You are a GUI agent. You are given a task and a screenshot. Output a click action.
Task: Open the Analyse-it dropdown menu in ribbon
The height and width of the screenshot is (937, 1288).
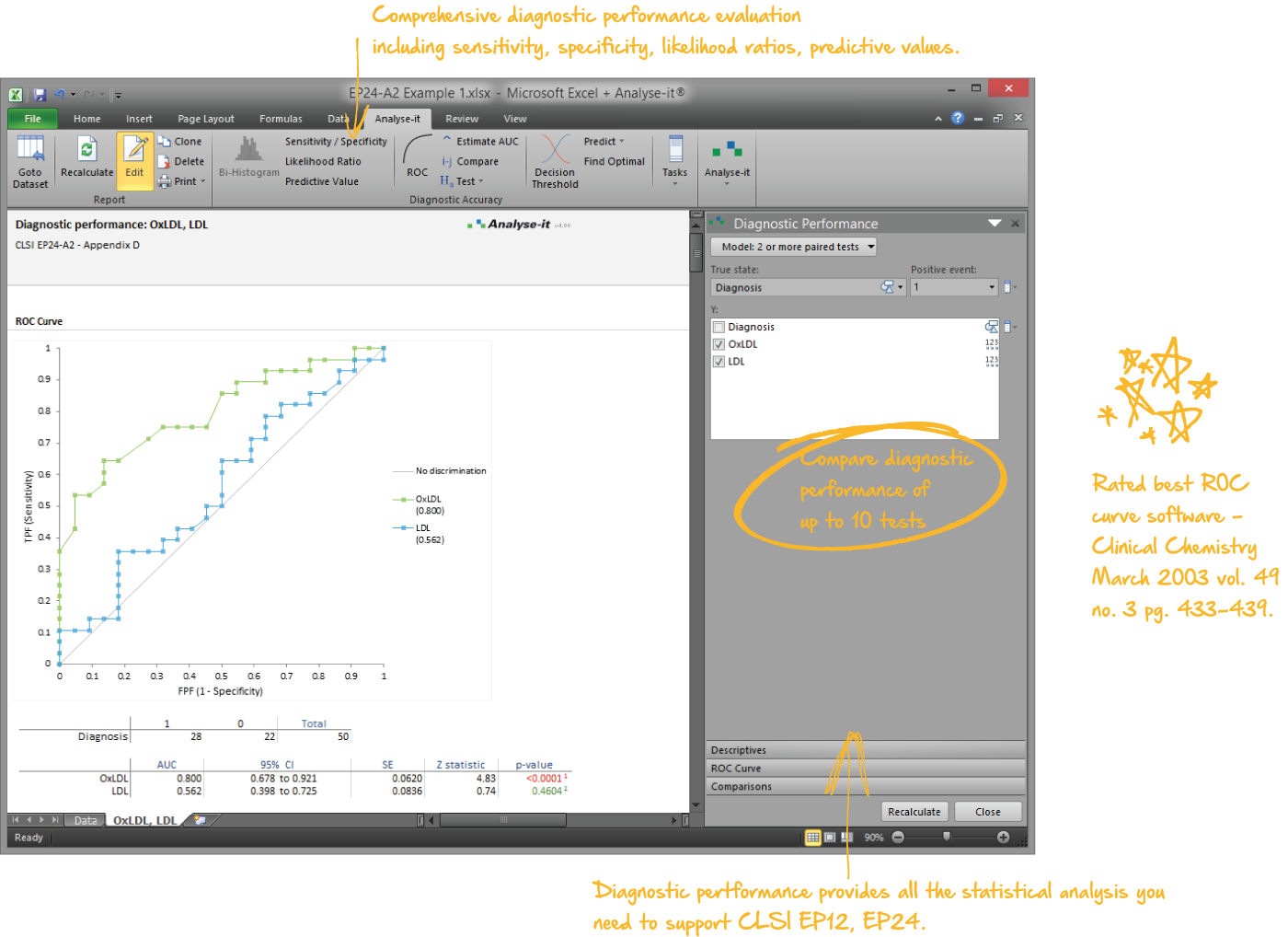[727, 161]
